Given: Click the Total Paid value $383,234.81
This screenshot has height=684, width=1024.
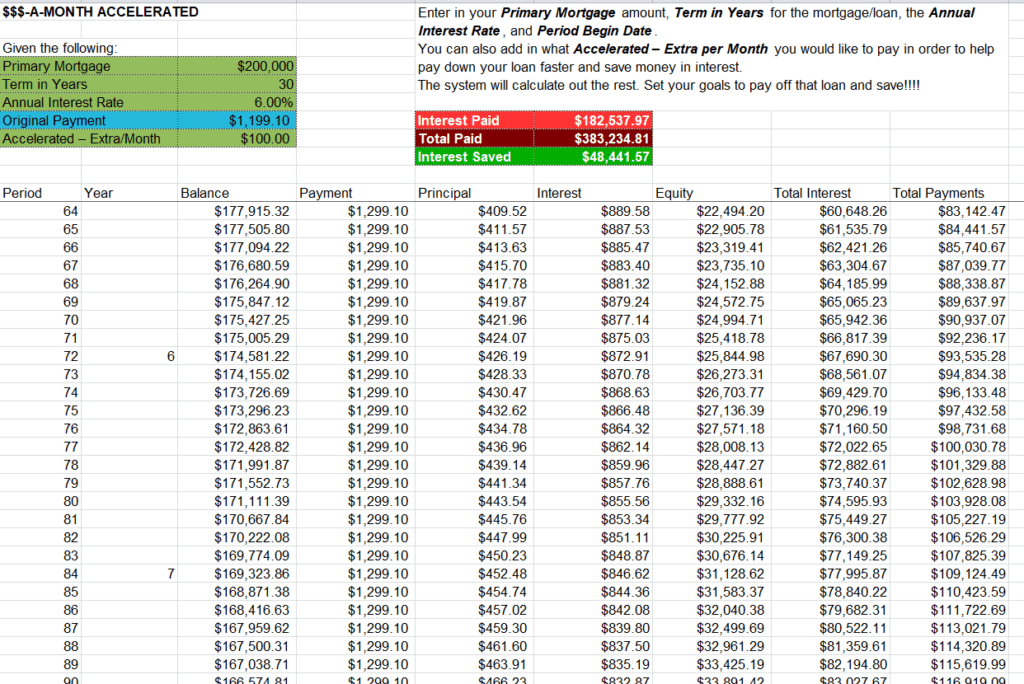Looking at the screenshot, I should (x=593, y=138).
